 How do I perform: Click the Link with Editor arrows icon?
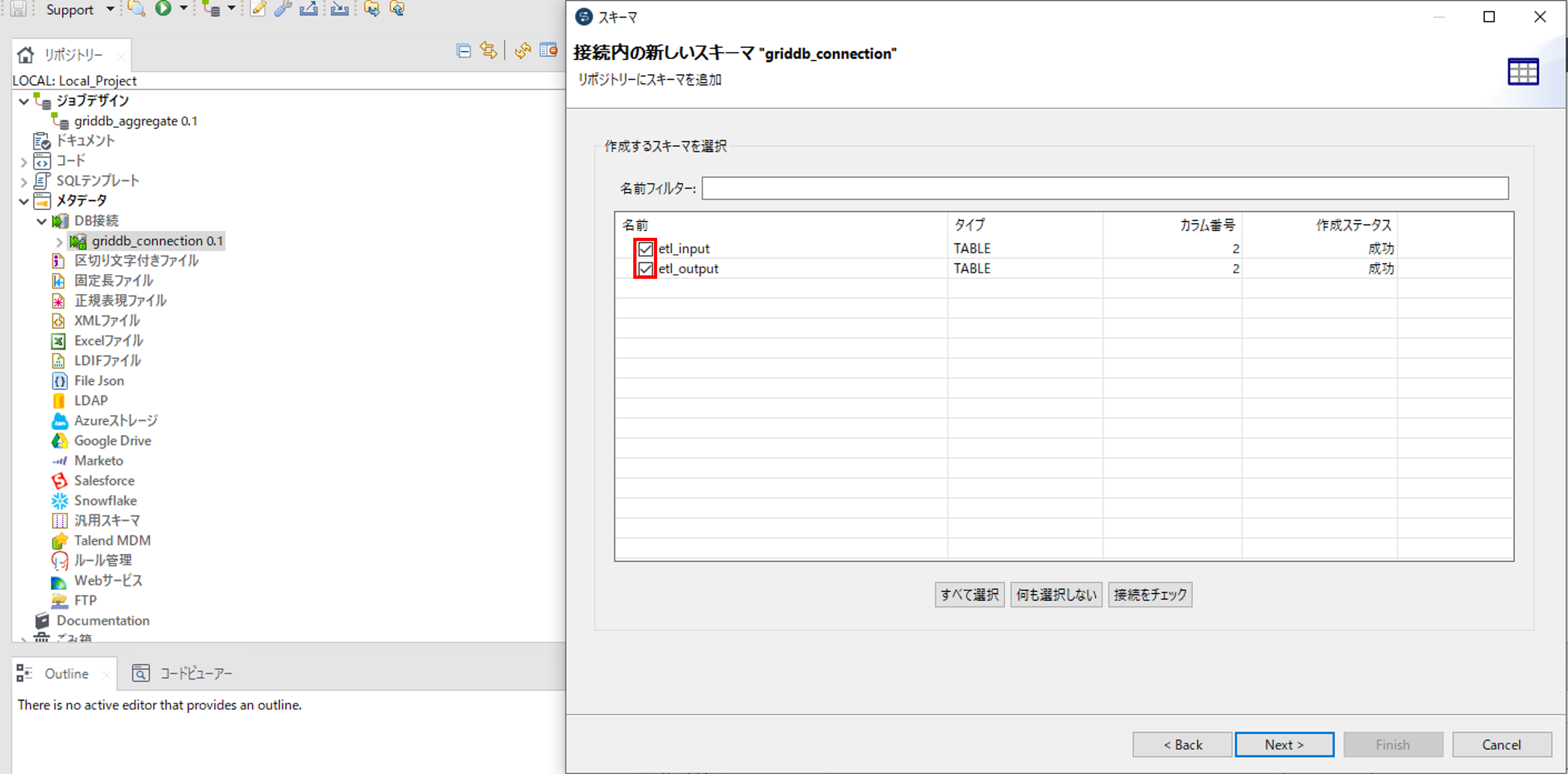pyautogui.click(x=488, y=51)
